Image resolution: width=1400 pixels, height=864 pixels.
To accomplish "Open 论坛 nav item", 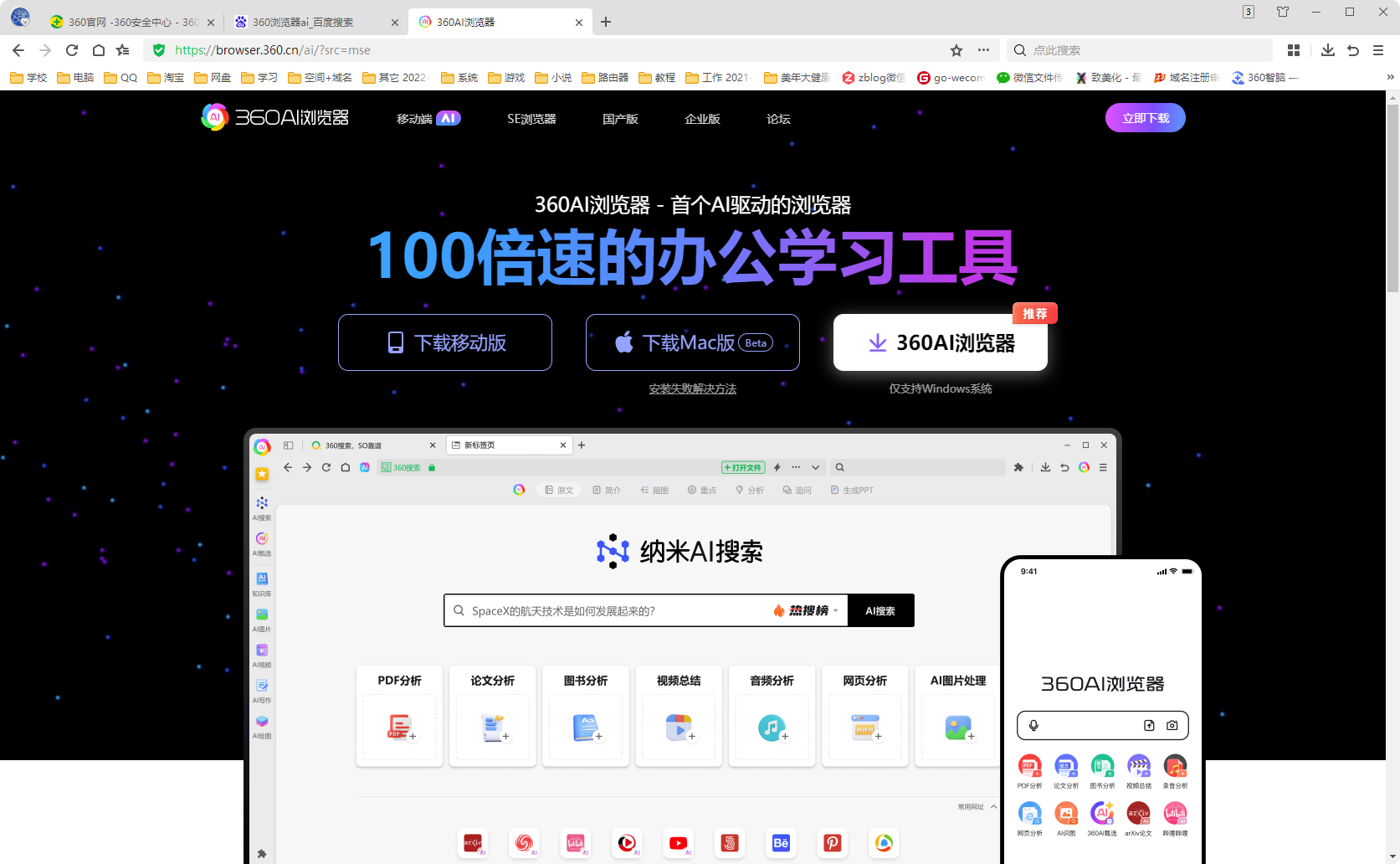I will pyautogui.click(x=778, y=119).
